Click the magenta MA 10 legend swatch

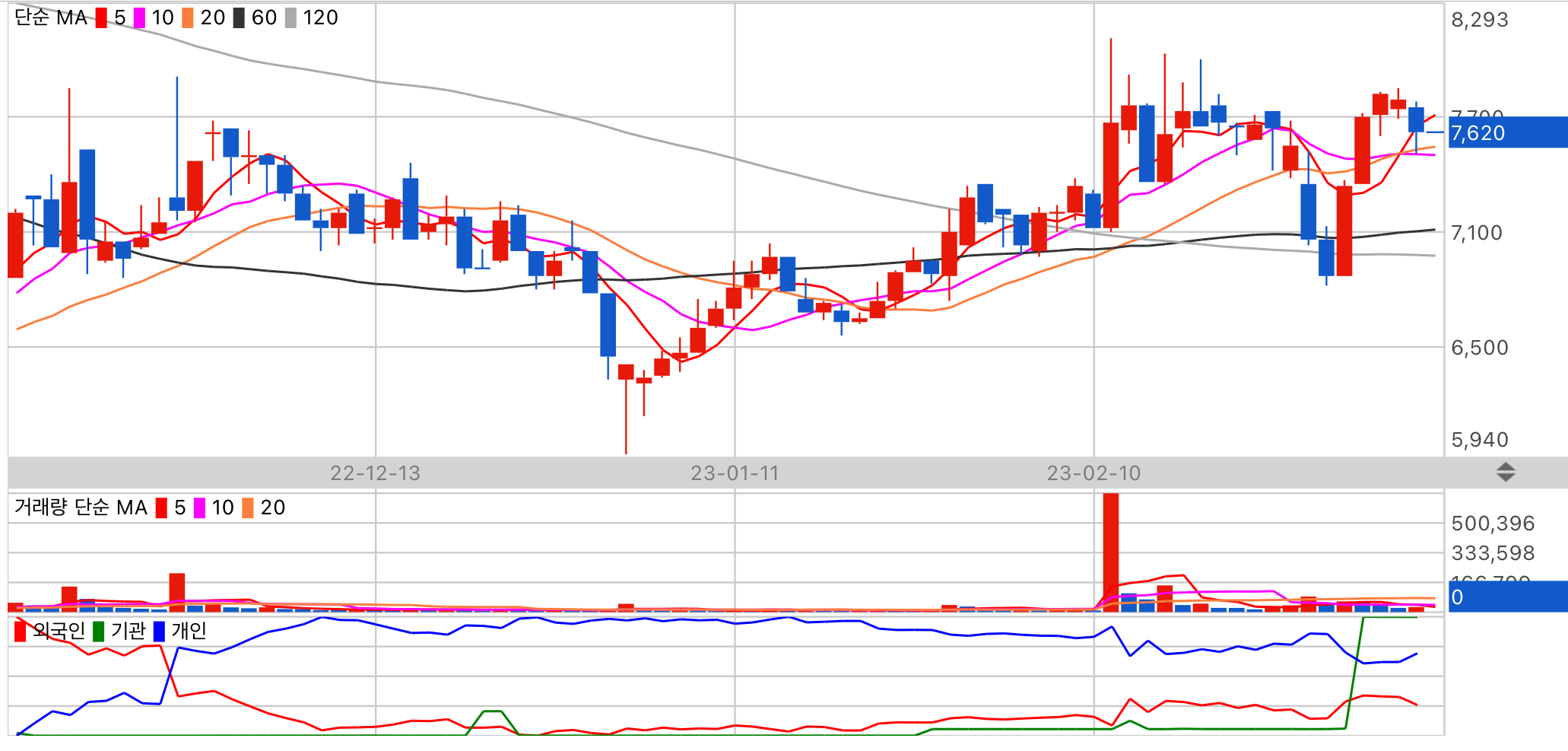pos(139,18)
